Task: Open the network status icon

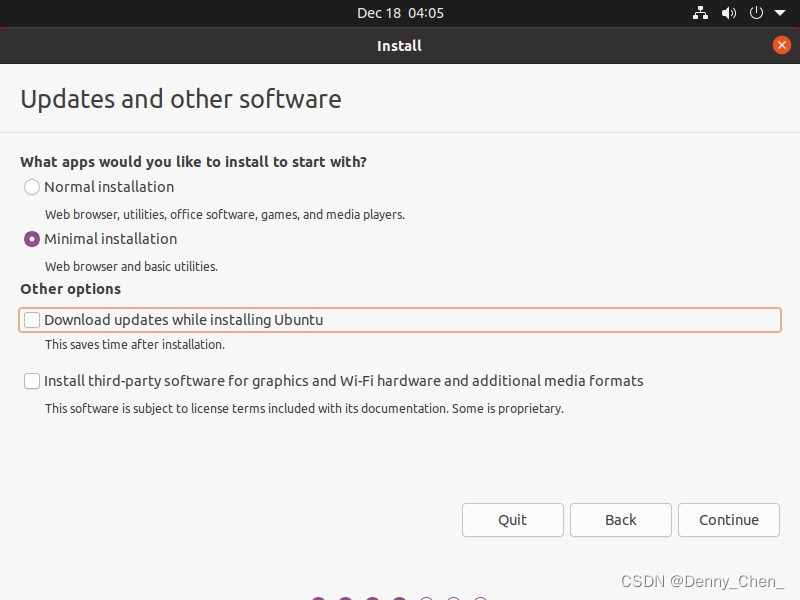Action: coord(700,13)
